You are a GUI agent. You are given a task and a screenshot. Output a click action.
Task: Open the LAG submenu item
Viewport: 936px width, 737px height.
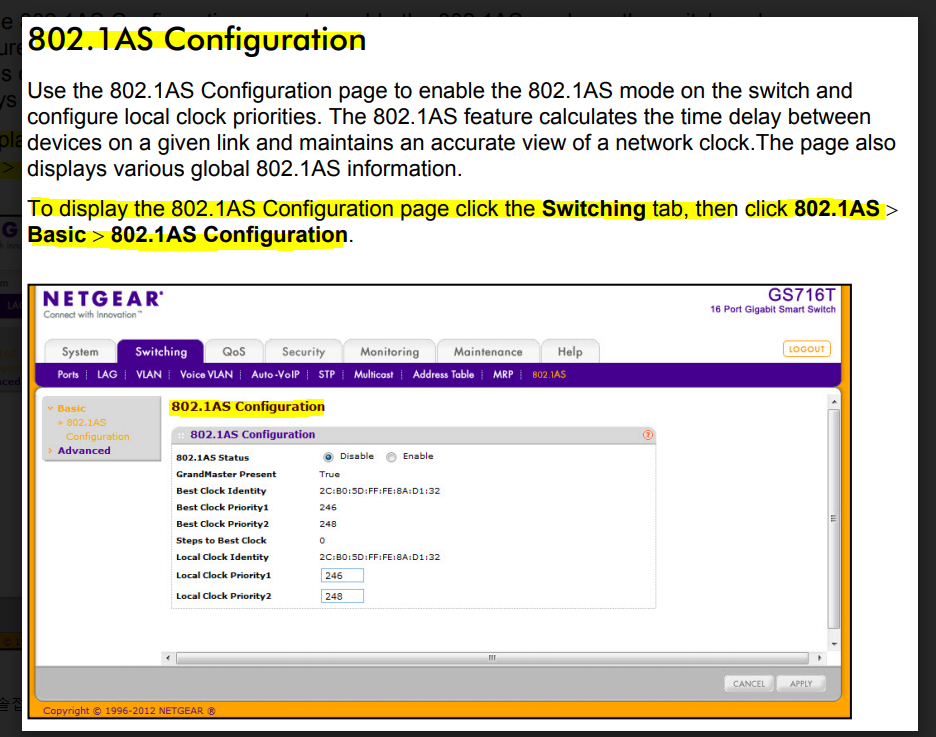107,374
